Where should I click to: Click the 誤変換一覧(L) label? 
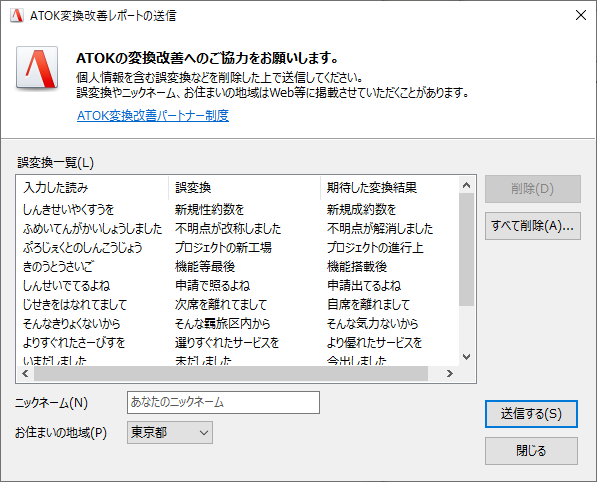point(55,163)
